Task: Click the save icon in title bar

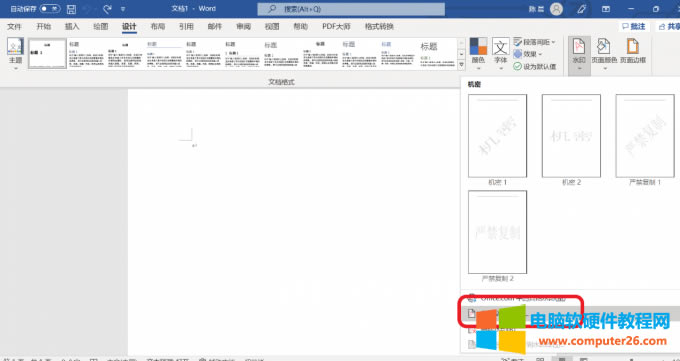Action: (x=71, y=9)
